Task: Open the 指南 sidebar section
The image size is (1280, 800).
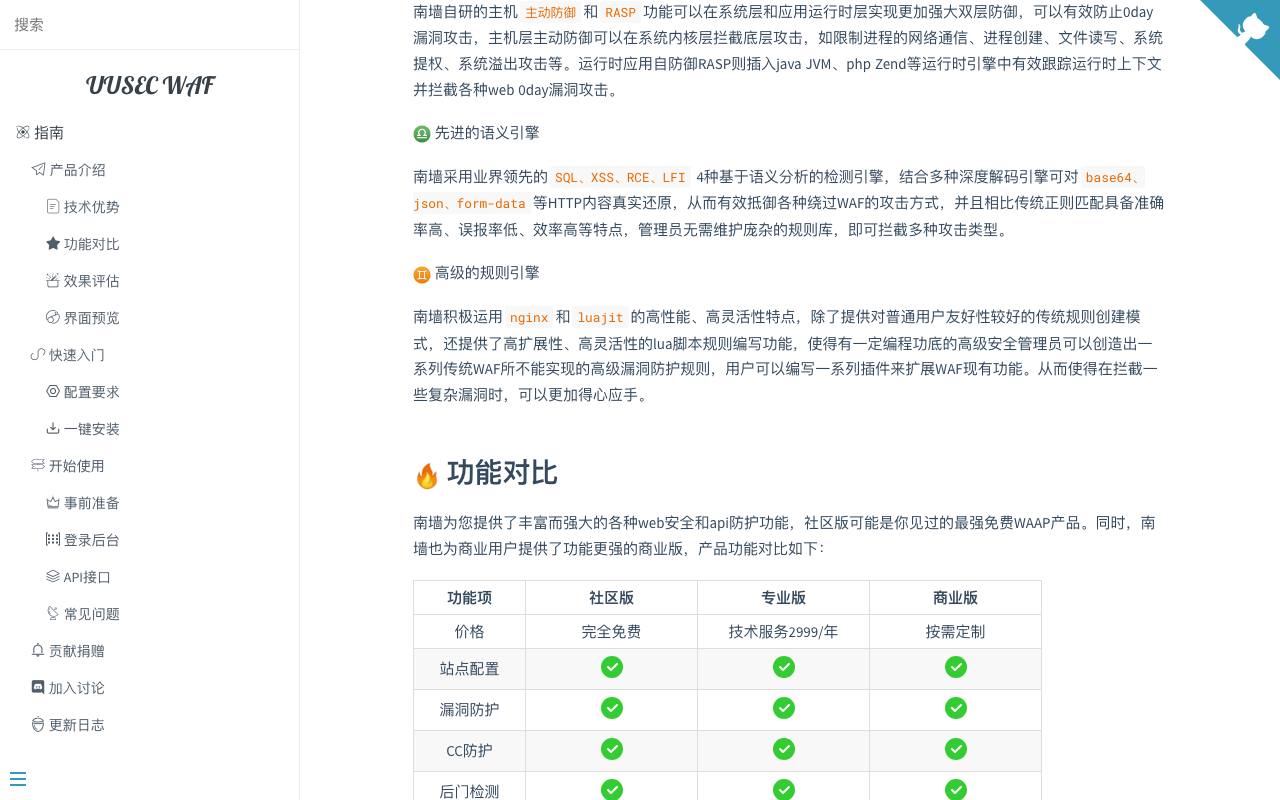Action: coord(49,132)
